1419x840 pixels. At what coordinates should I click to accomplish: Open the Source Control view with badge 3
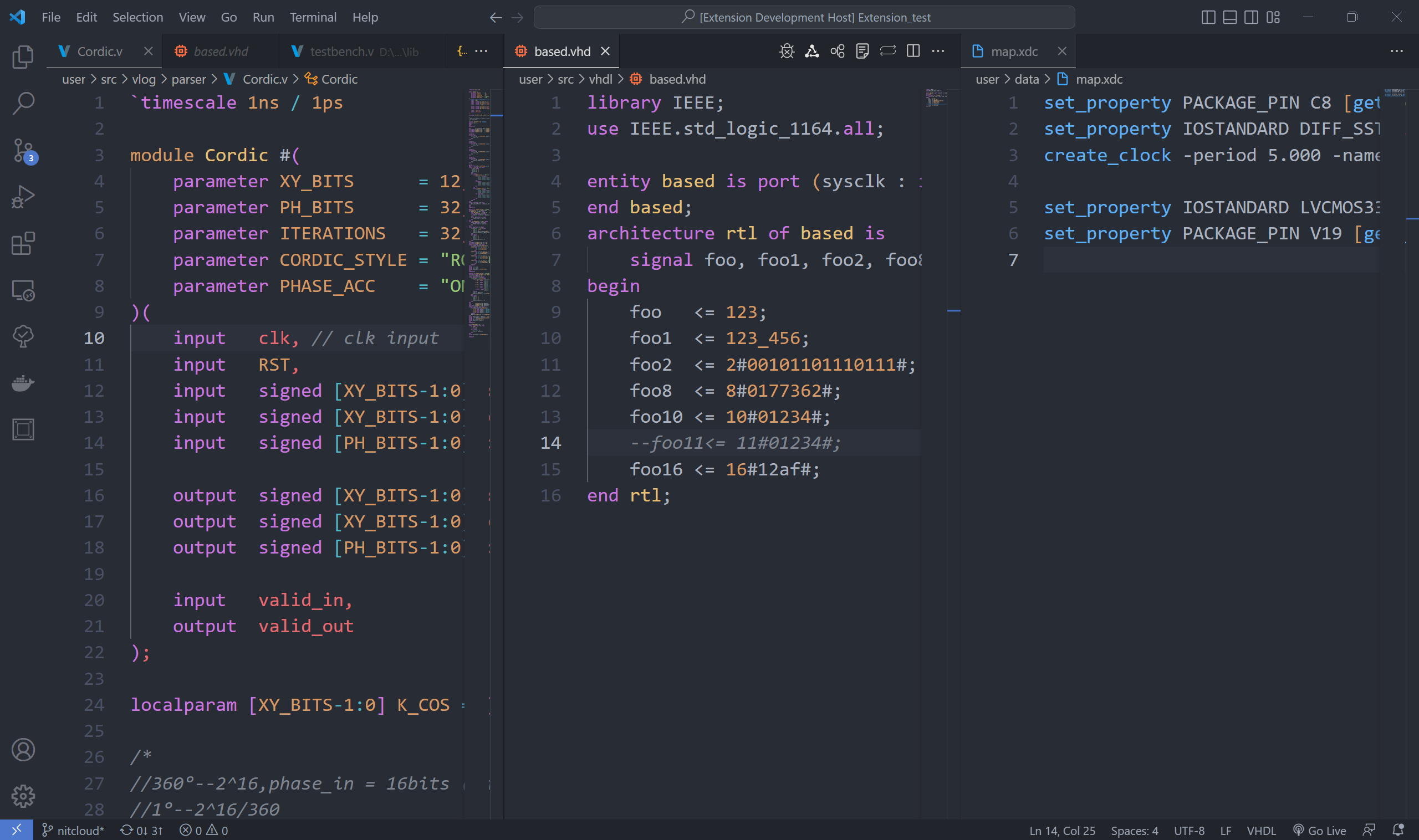click(x=23, y=151)
